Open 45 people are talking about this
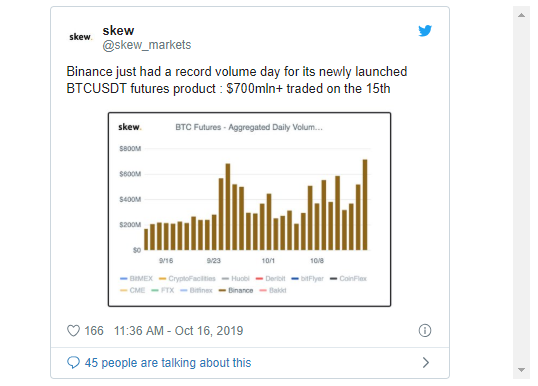Viewport: 538px width, 386px height. pos(168,363)
